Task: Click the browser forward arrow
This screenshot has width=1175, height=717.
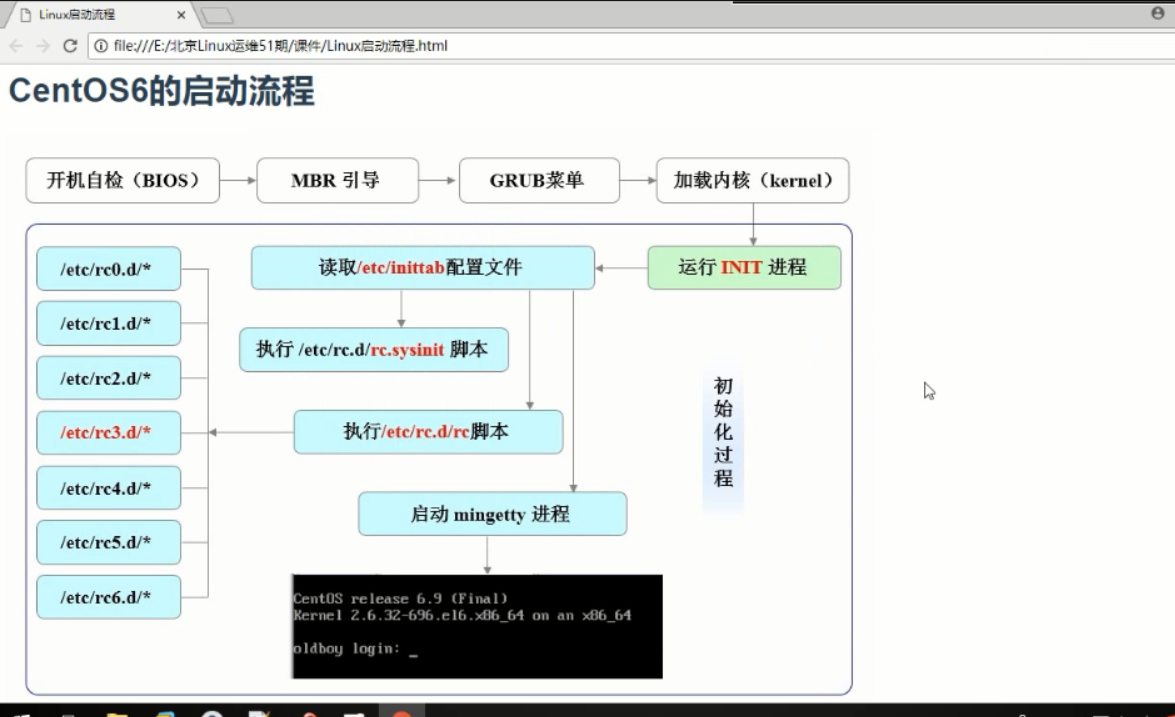Action: click(x=43, y=46)
